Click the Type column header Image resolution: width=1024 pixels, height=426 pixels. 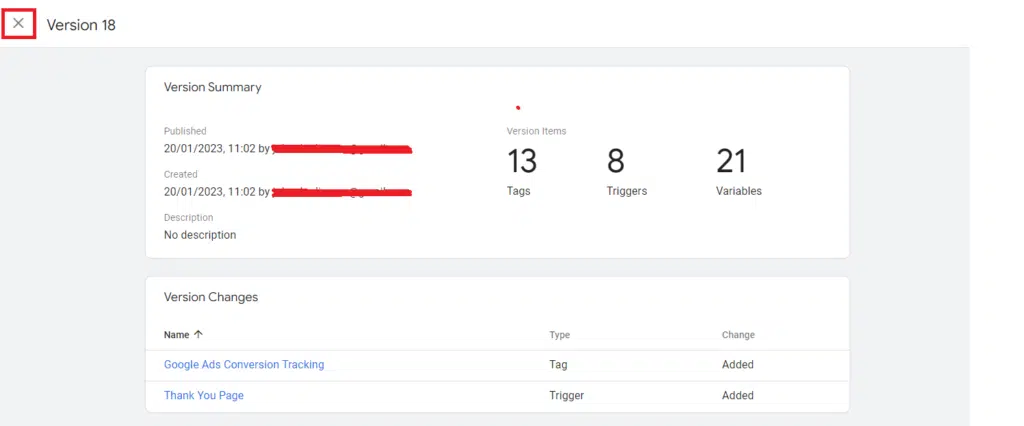pyautogui.click(x=559, y=335)
